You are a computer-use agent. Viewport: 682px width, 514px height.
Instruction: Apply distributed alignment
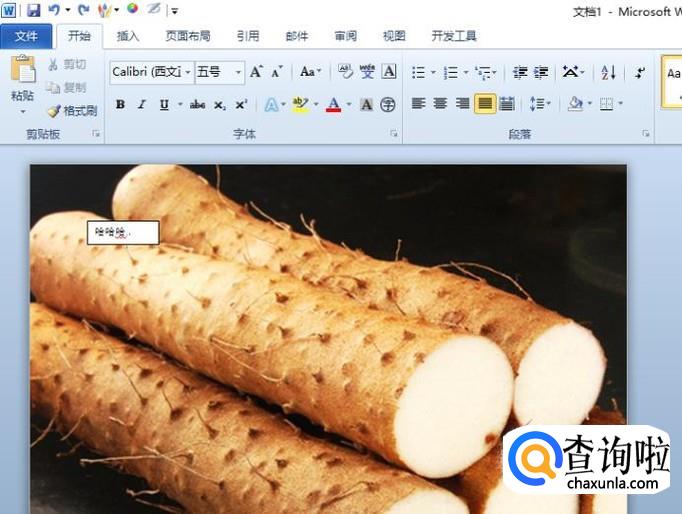click(507, 104)
